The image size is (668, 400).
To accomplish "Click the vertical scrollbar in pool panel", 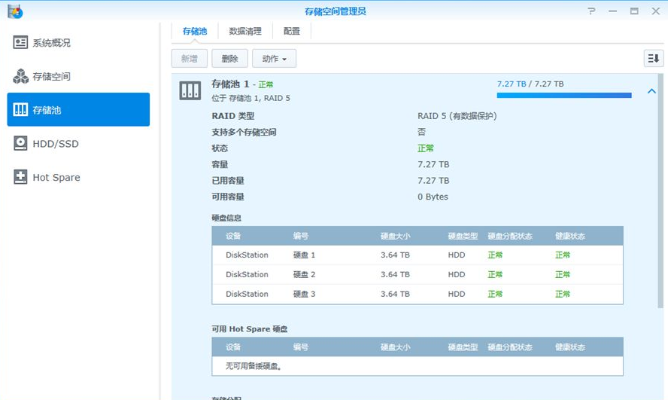I will [x=660, y=191].
